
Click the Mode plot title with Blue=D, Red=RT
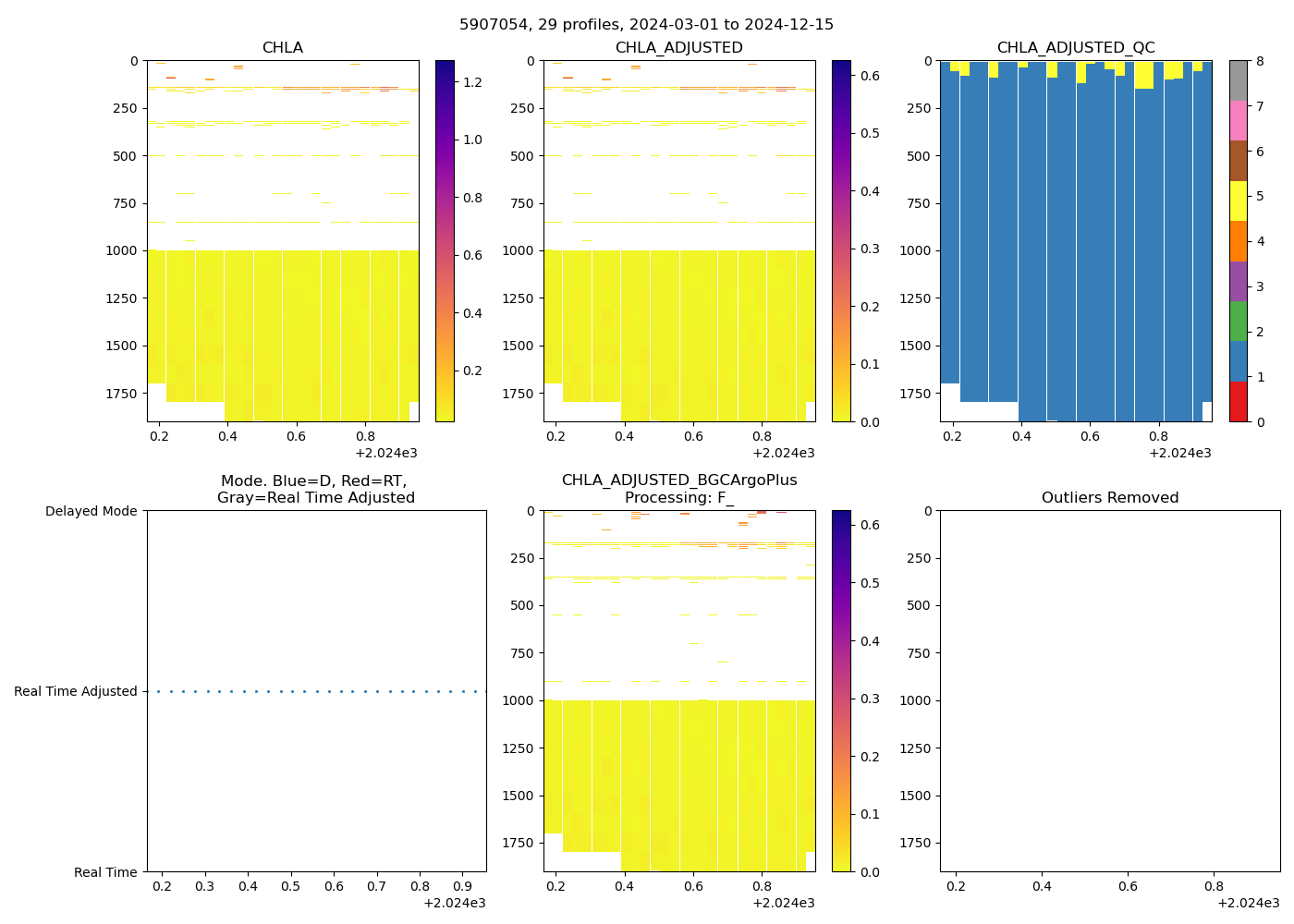[x=315, y=490]
